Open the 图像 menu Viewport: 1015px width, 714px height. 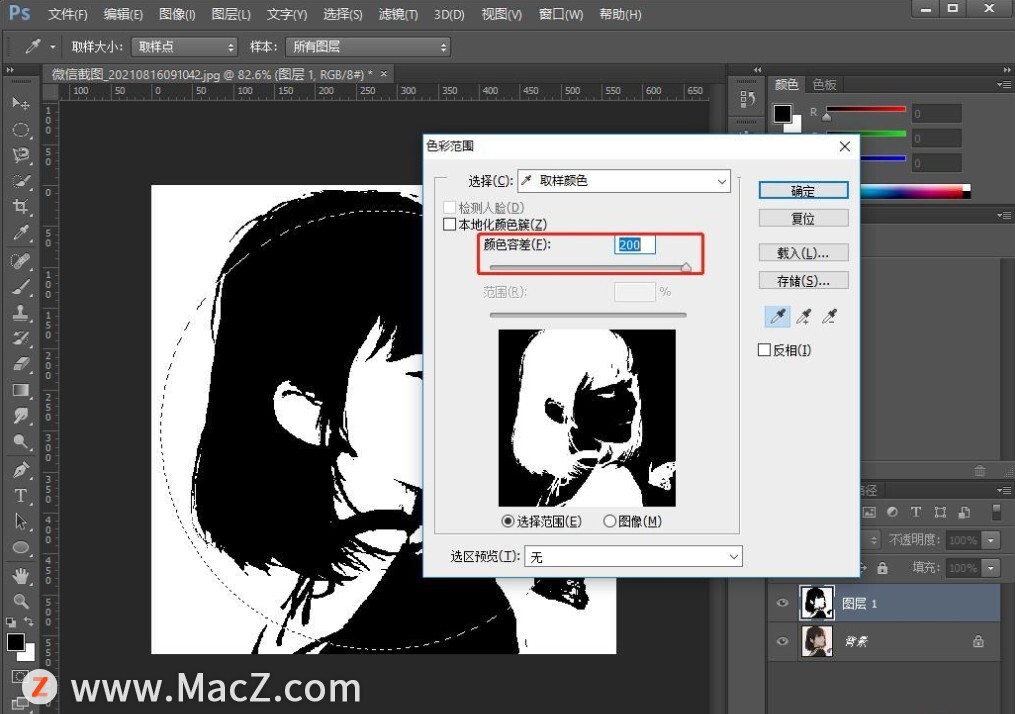pyautogui.click(x=177, y=14)
